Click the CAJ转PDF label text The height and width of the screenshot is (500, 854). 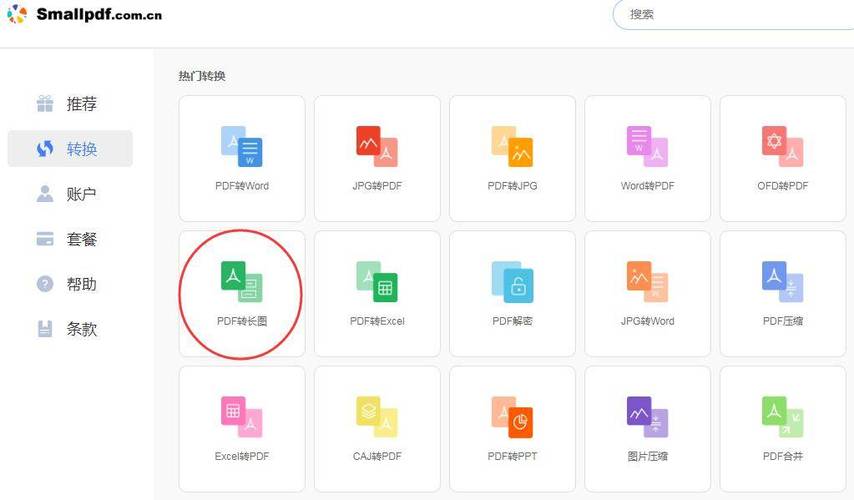pos(377,456)
